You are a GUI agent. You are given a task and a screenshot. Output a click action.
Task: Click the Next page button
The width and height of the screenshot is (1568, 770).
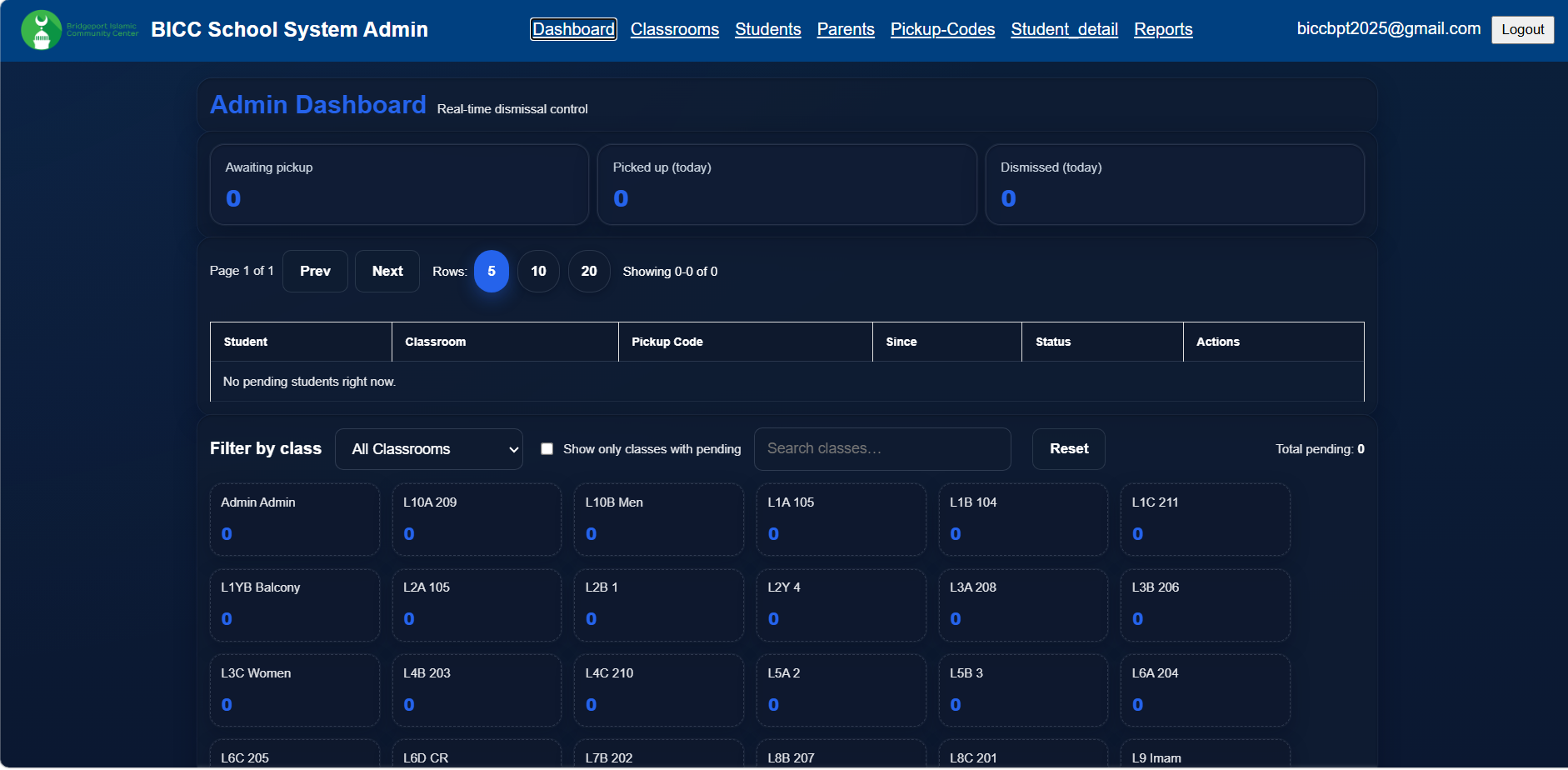[387, 271]
